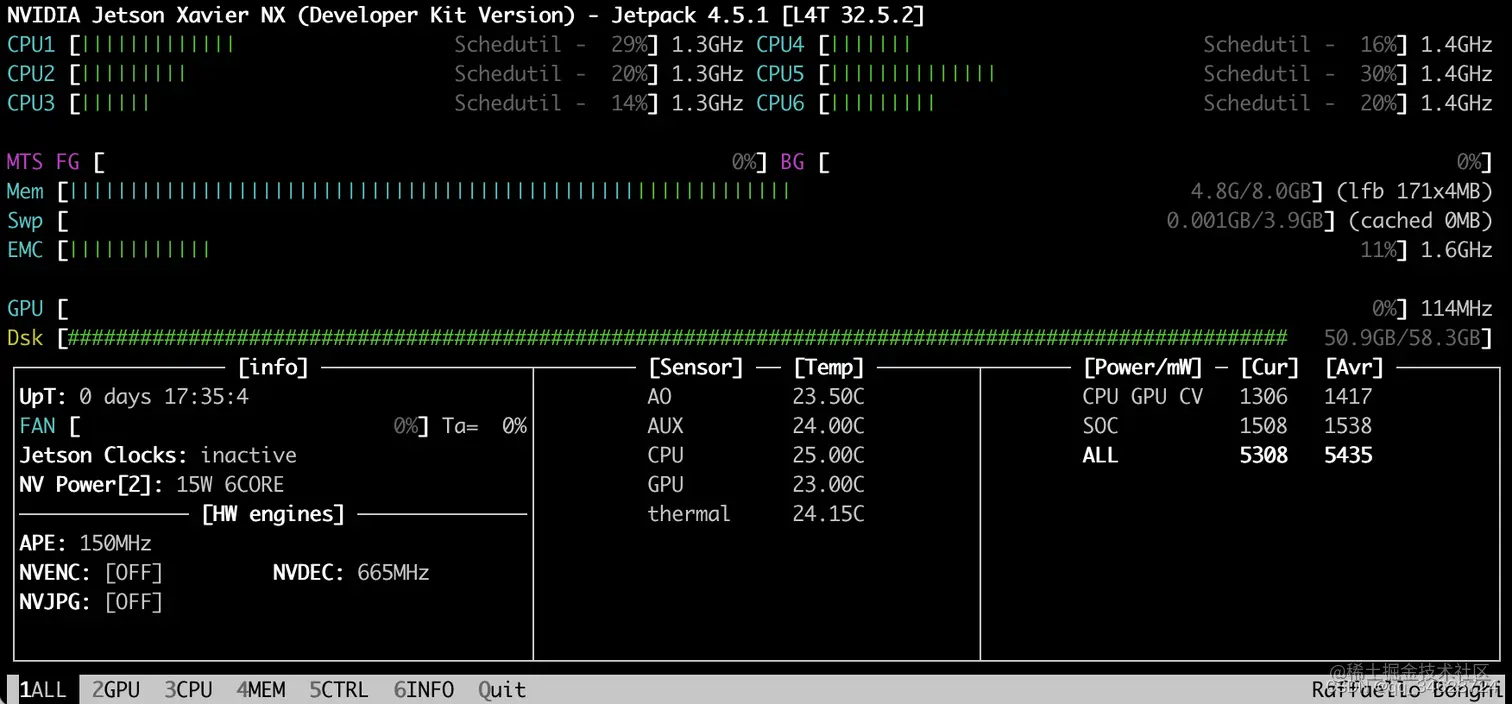Click the 'Ta= 0%' fan value
This screenshot has width=1512, height=704.
(485, 426)
